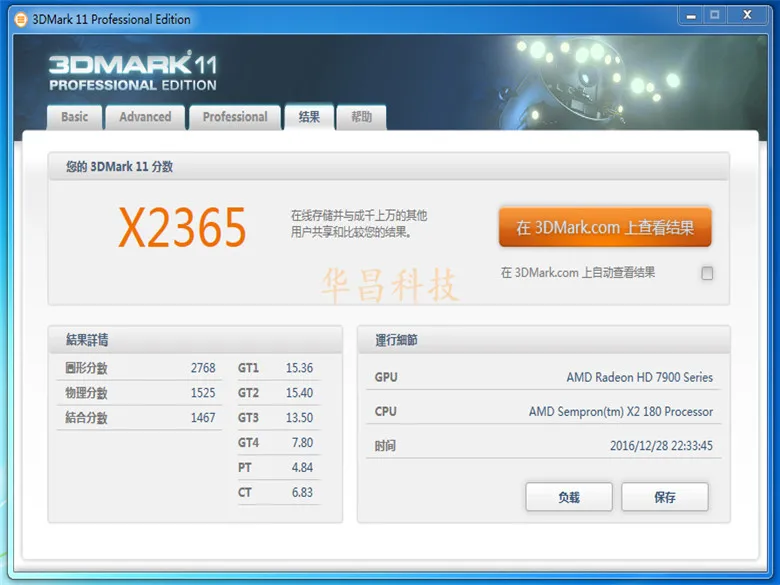
Task: Enable the 在 3DMark.com 上自动查看结果 checkbox
Action: coord(707,273)
